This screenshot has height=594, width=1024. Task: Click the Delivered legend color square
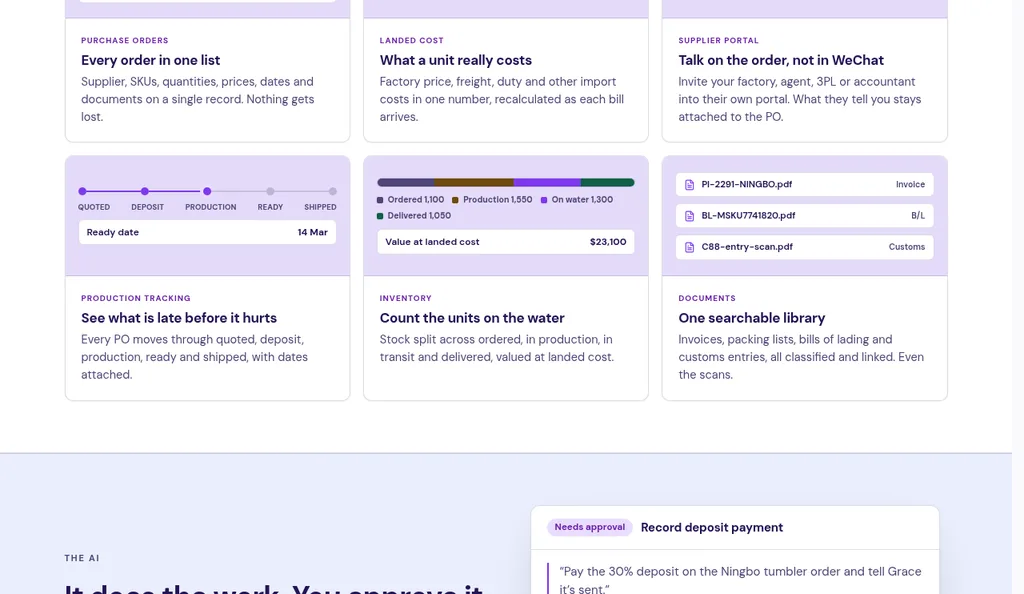pos(380,216)
